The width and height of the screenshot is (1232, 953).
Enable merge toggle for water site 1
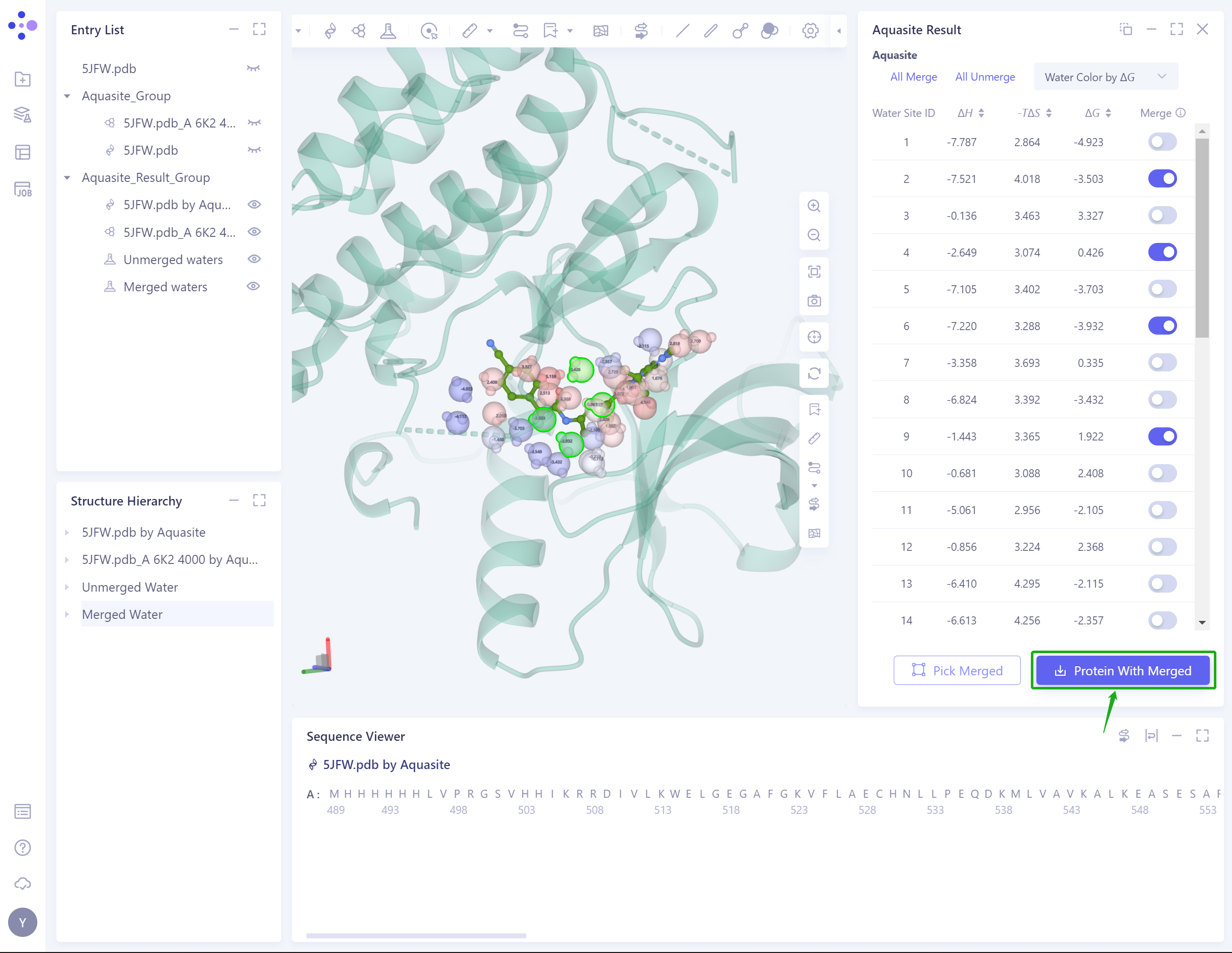tap(1162, 142)
